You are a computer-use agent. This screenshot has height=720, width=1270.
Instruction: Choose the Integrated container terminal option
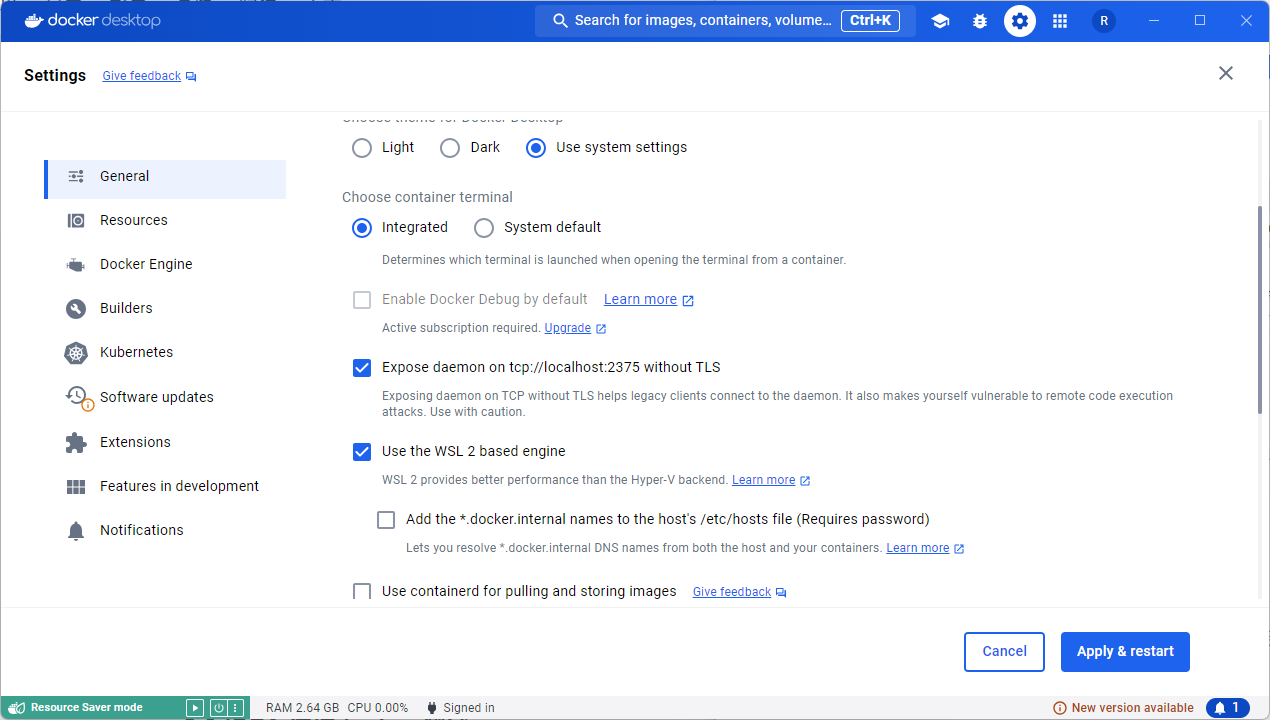[x=362, y=228]
